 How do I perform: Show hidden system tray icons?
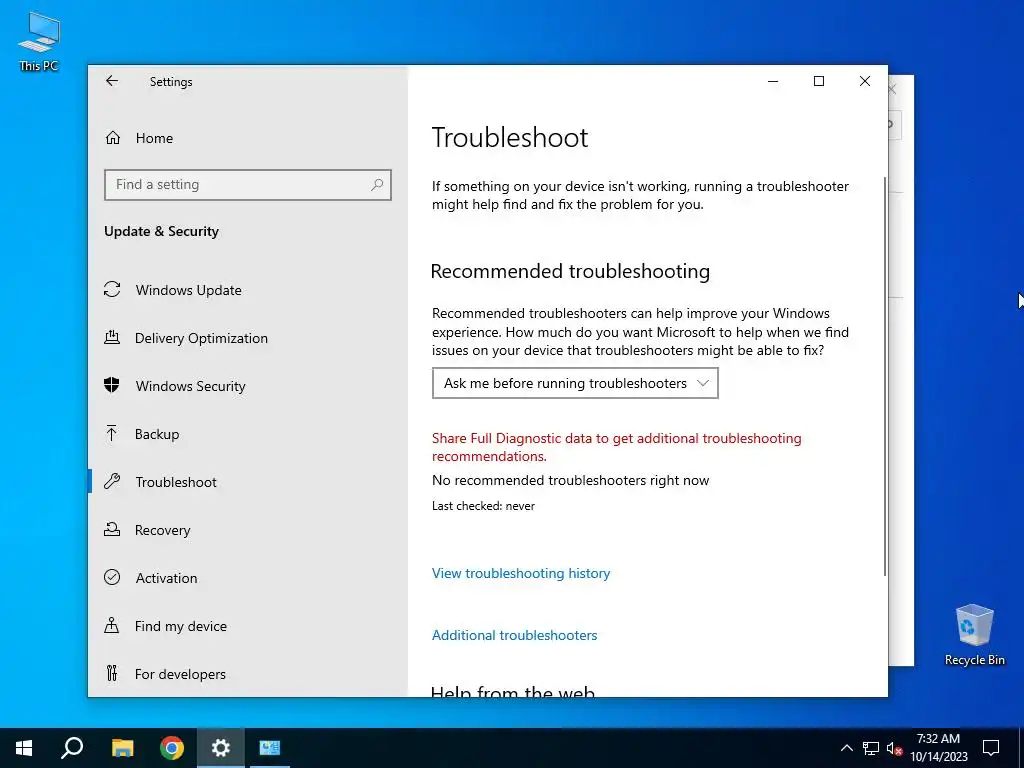pos(846,748)
